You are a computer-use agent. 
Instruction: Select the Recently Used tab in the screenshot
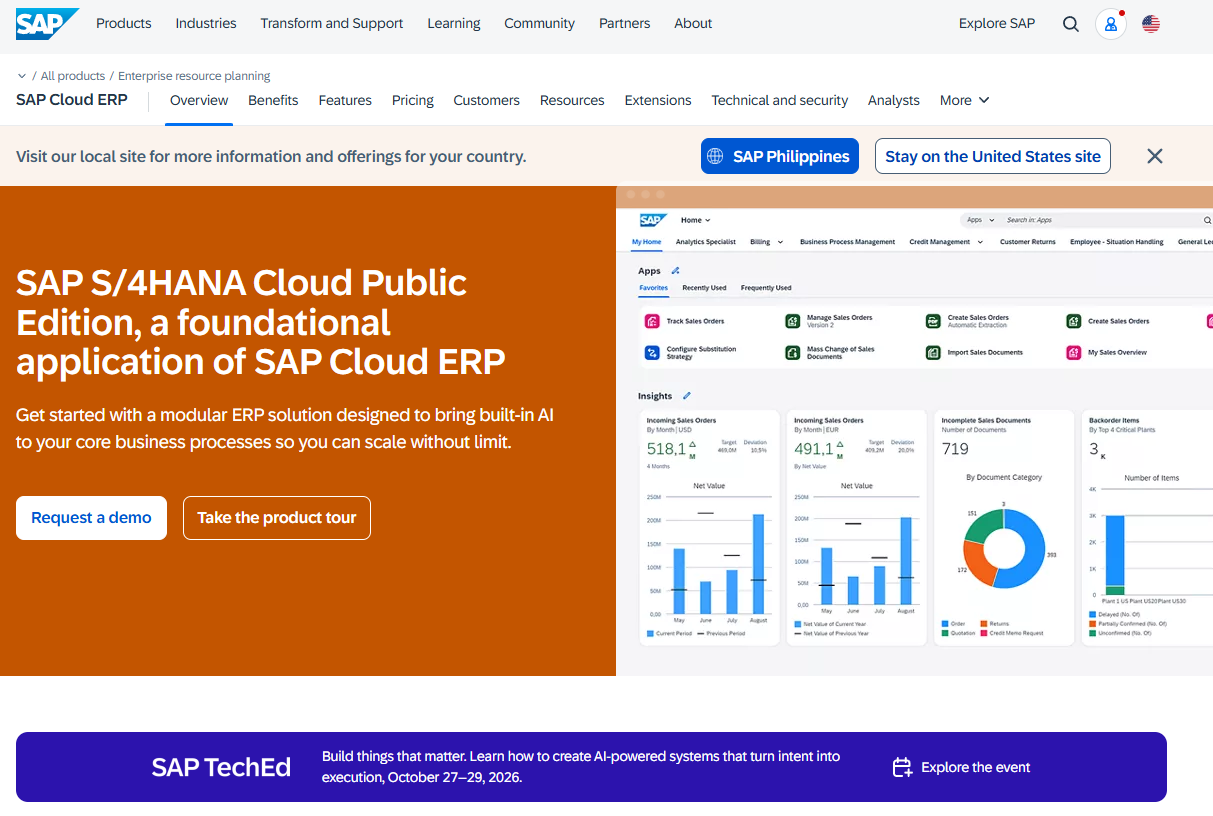[x=704, y=288]
